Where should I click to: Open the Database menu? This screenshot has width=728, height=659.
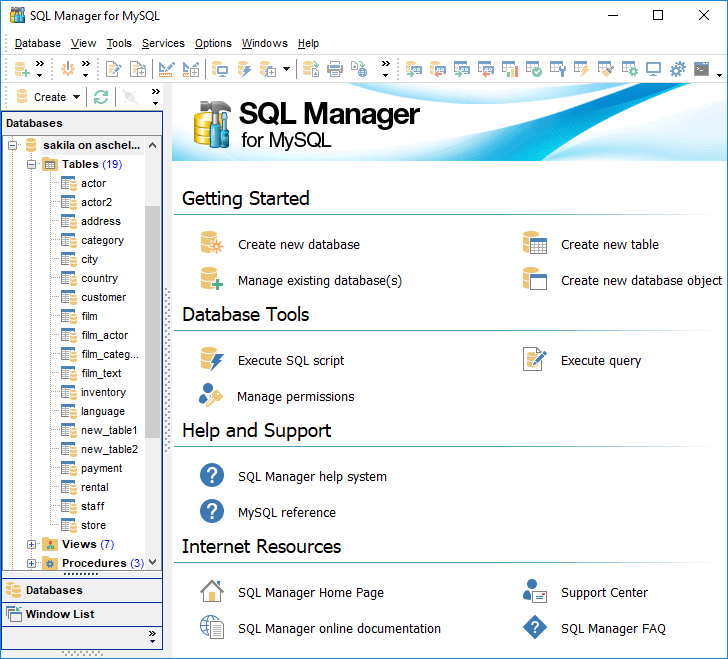pyautogui.click(x=38, y=43)
